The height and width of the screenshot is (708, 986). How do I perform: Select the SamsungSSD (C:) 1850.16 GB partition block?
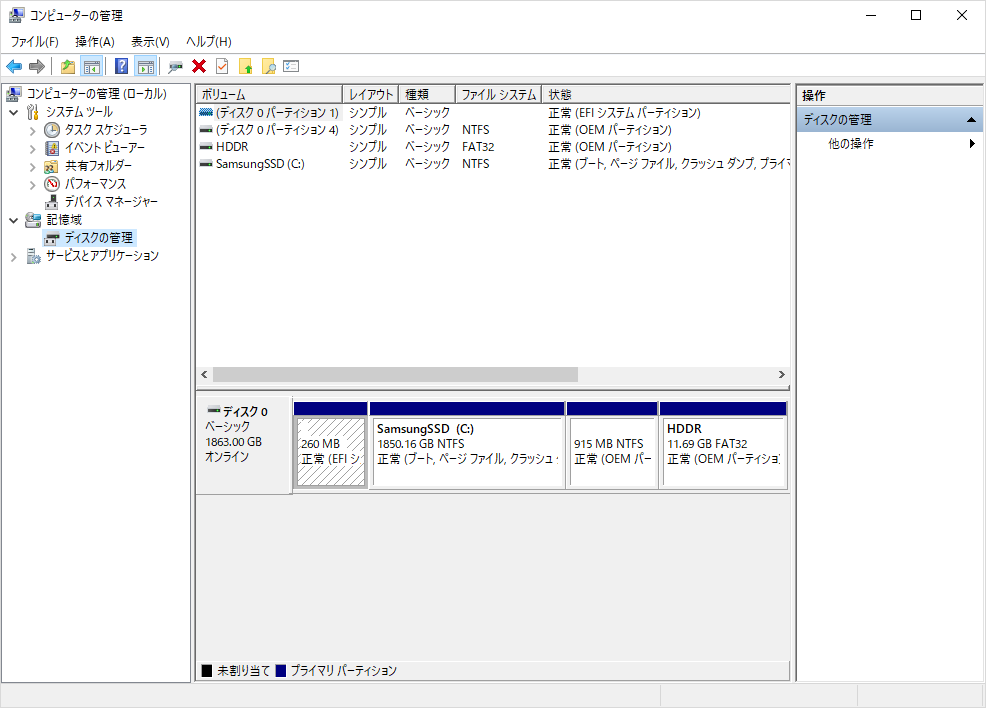[x=467, y=445]
